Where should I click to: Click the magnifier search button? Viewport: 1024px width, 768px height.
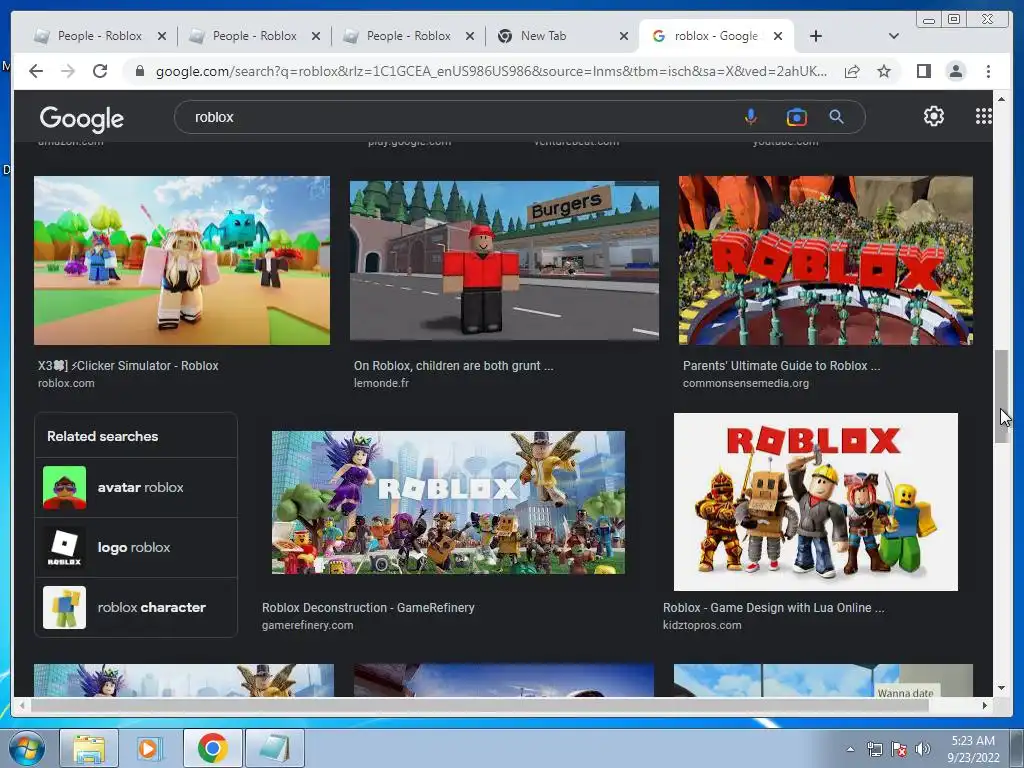837,117
